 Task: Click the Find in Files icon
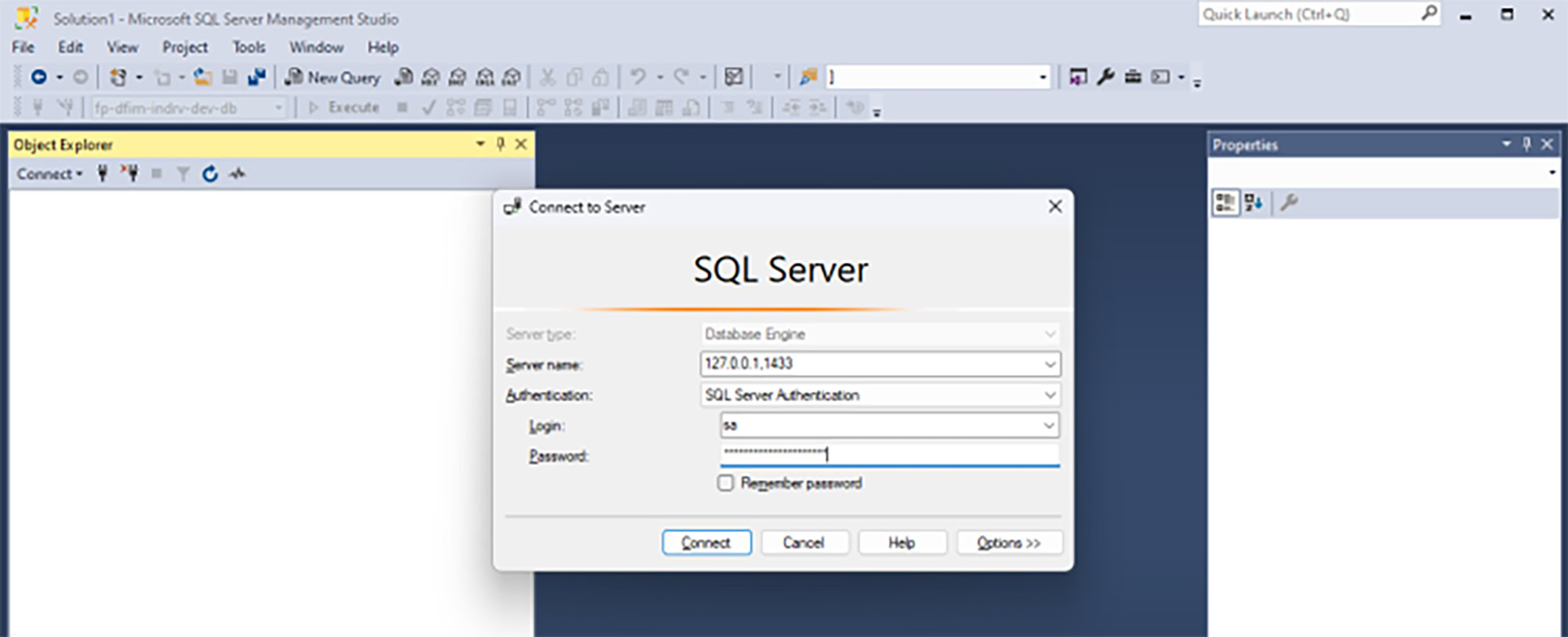click(x=808, y=77)
